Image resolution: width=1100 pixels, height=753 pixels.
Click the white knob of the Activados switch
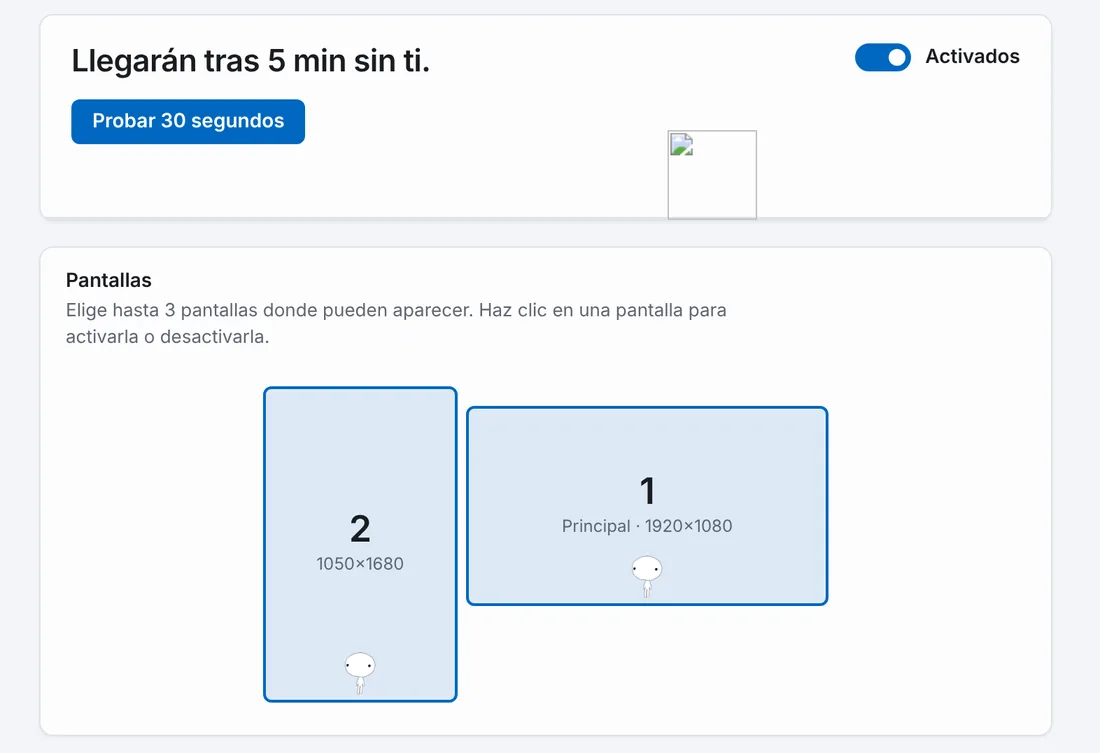[x=897, y=58]
